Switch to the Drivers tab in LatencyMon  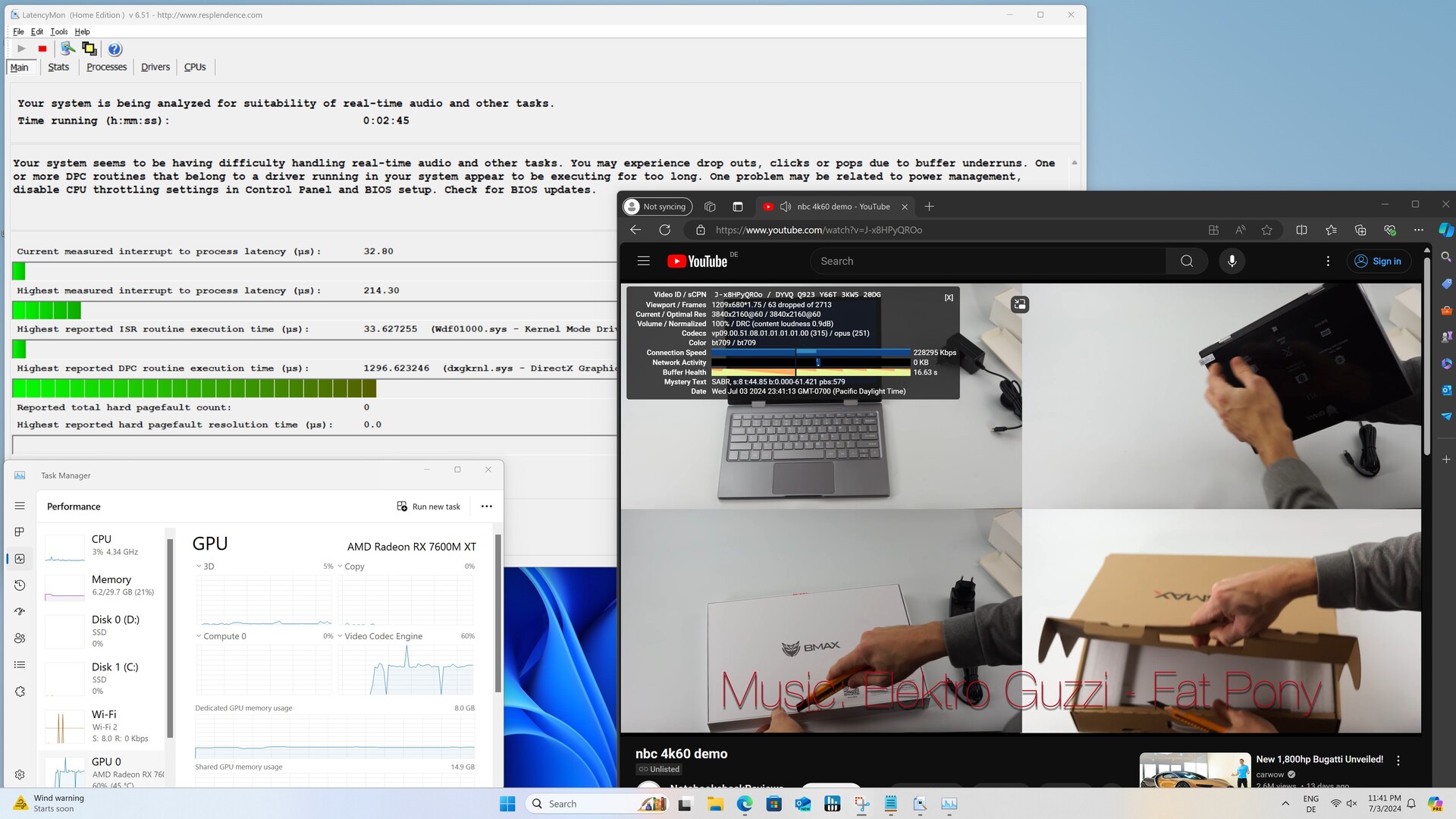point(155,67)
